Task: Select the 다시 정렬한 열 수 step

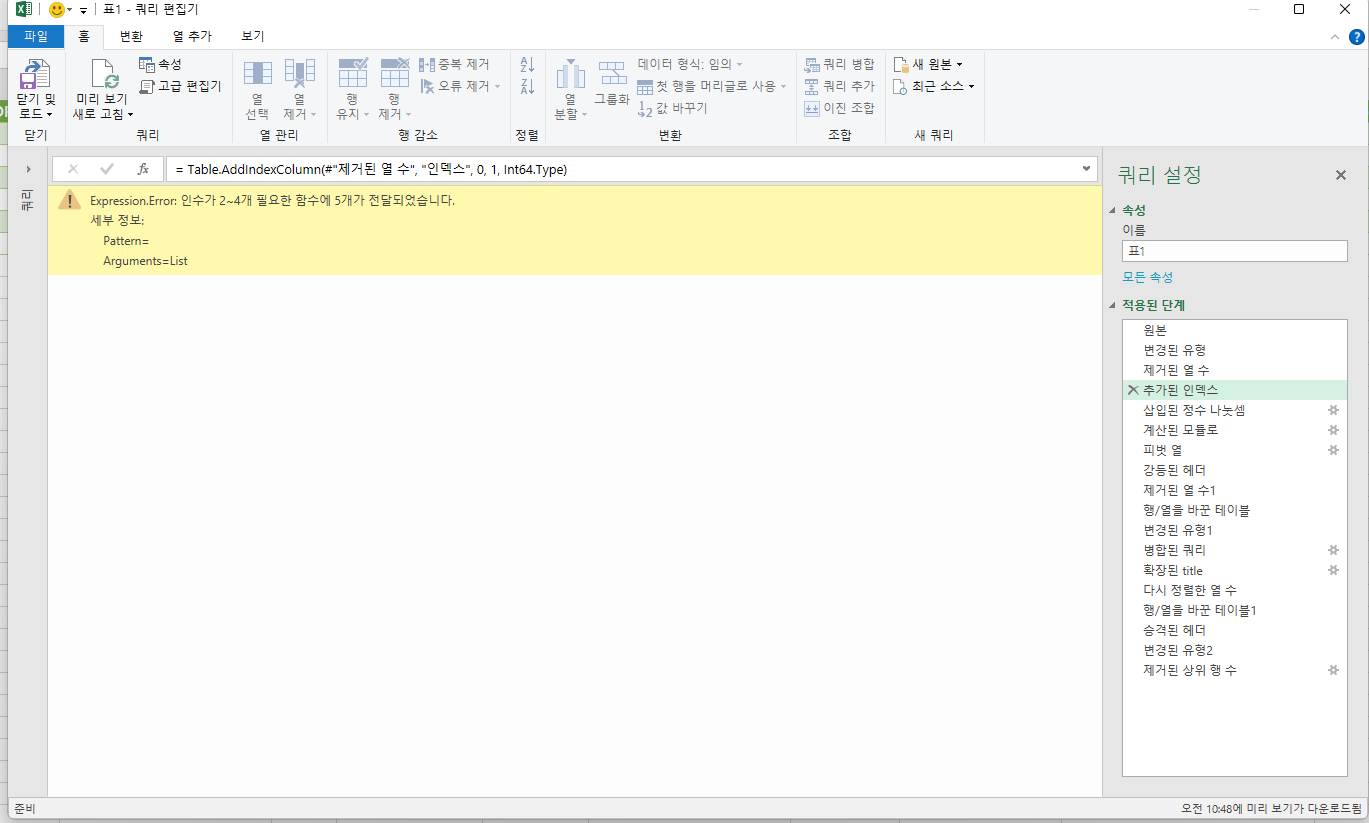Action: pos(1235,590)
